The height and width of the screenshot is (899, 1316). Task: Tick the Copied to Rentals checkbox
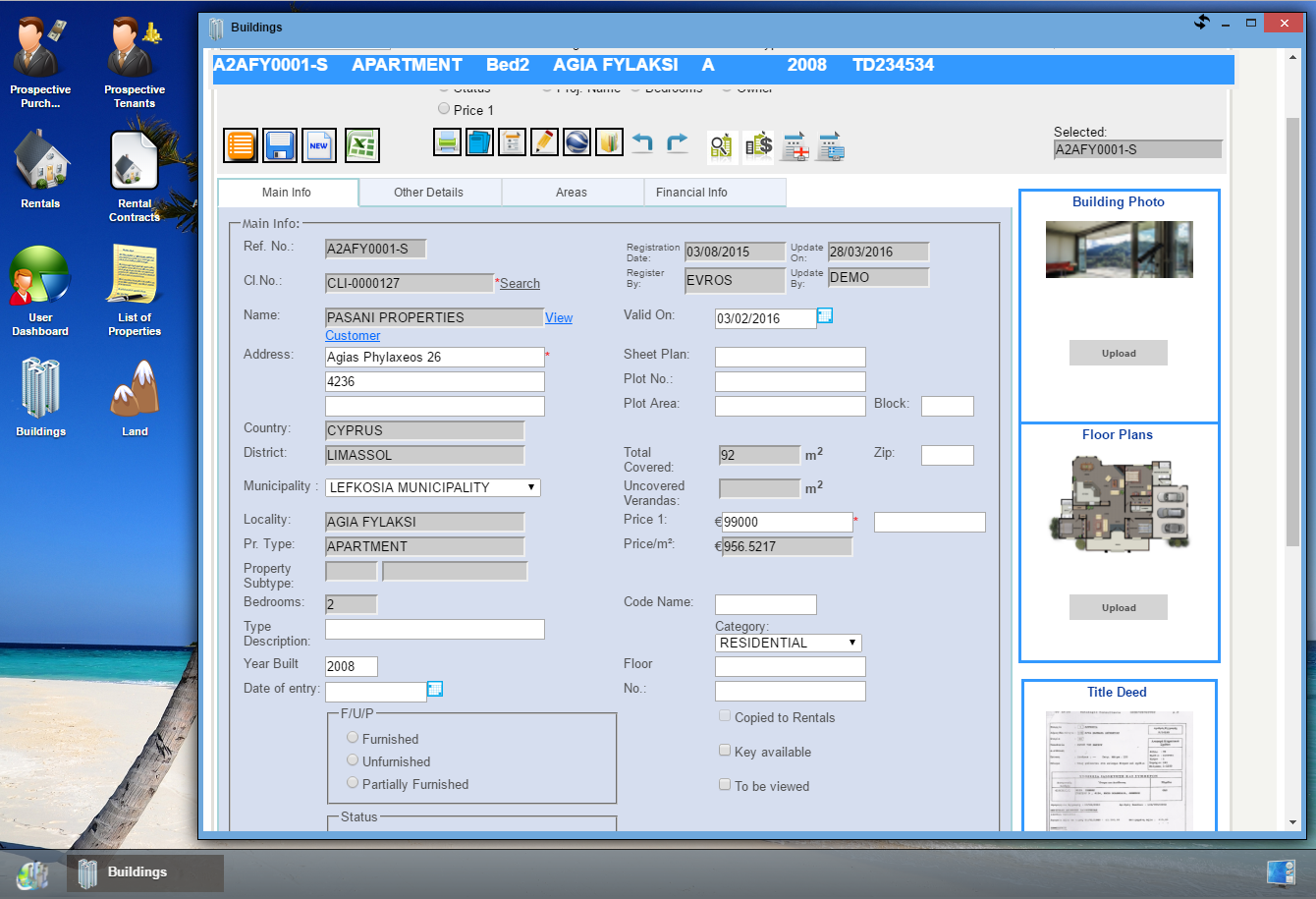coord(725,717)
